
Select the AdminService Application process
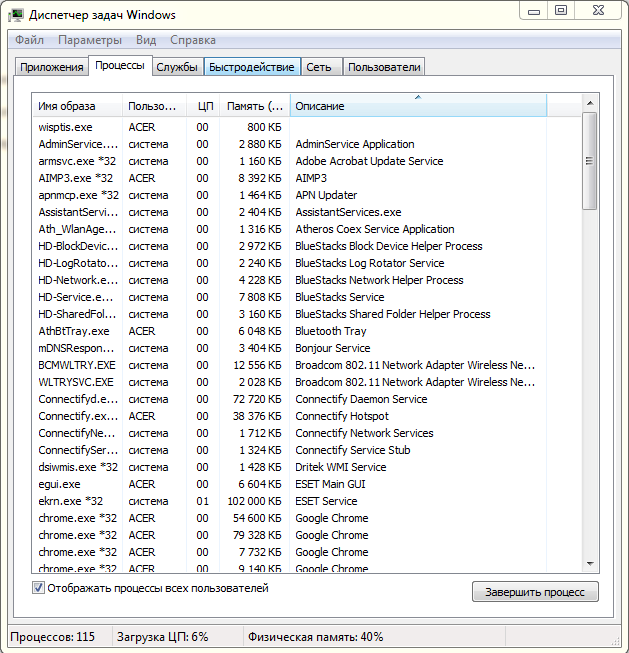coord(289,144)
